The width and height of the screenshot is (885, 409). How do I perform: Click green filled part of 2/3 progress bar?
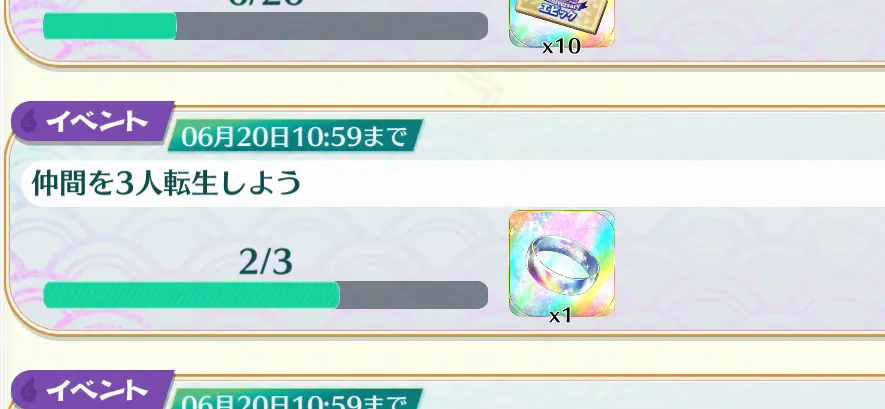pos(191,295)
